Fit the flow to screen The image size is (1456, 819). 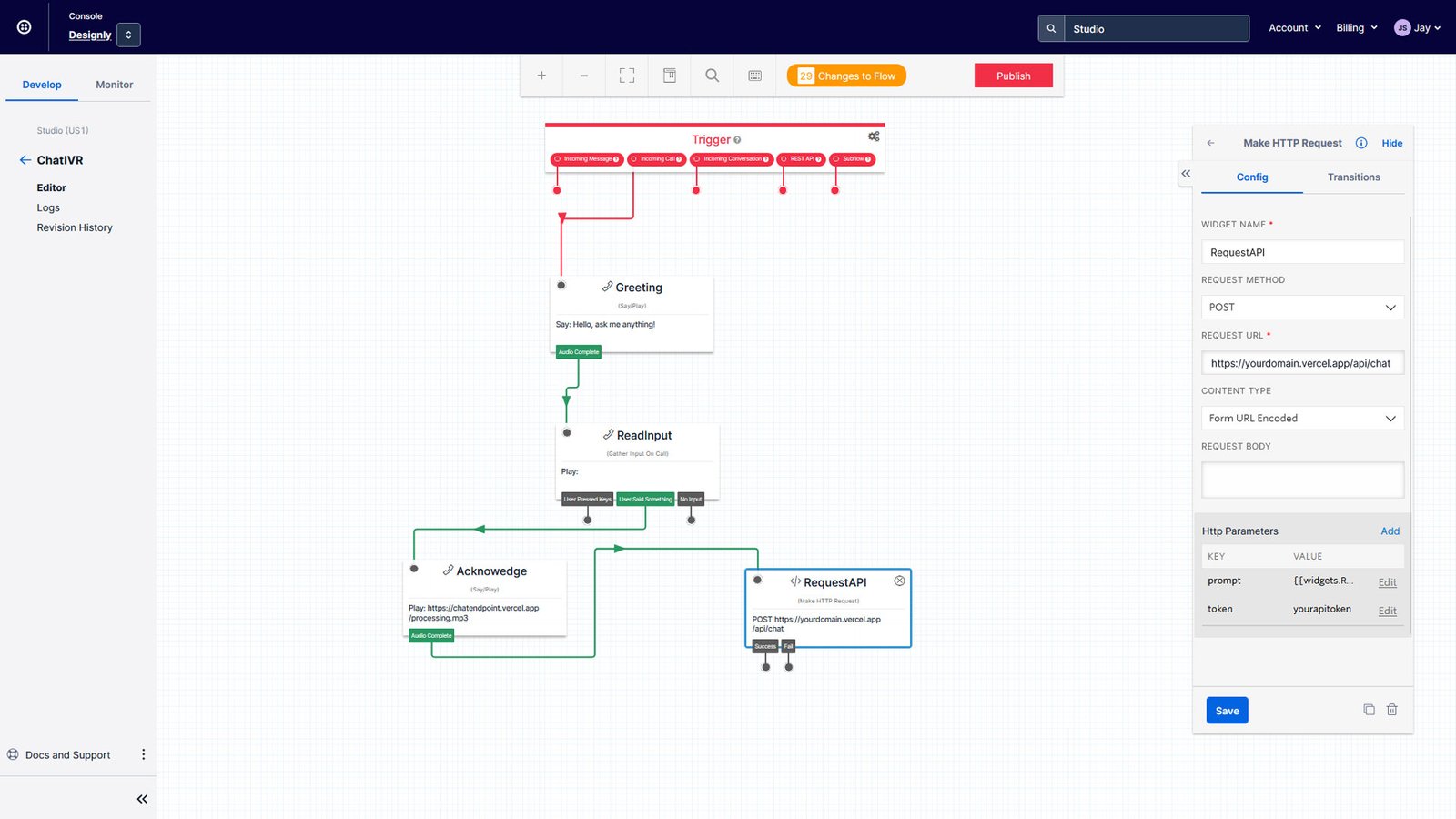pyautogui.click(x=626, y=76)
